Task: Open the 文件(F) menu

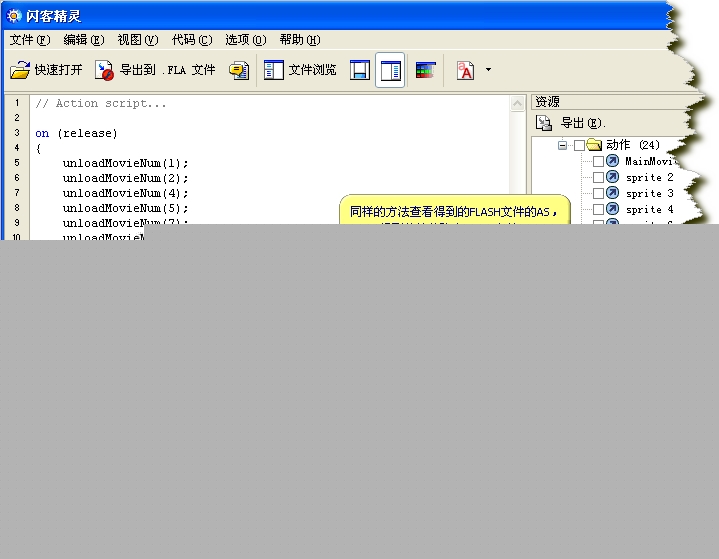Action: (x=29, y=40)
